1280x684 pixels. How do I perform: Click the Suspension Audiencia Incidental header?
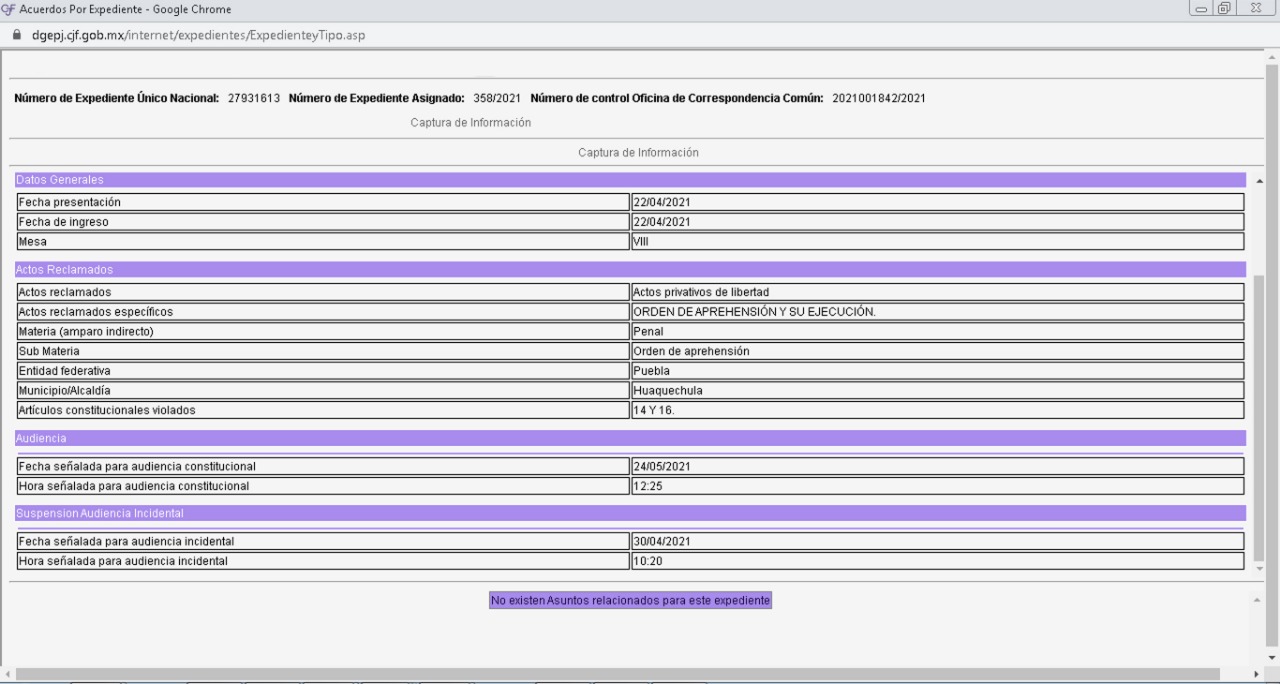pyautogui.click(x=630, y=513)
